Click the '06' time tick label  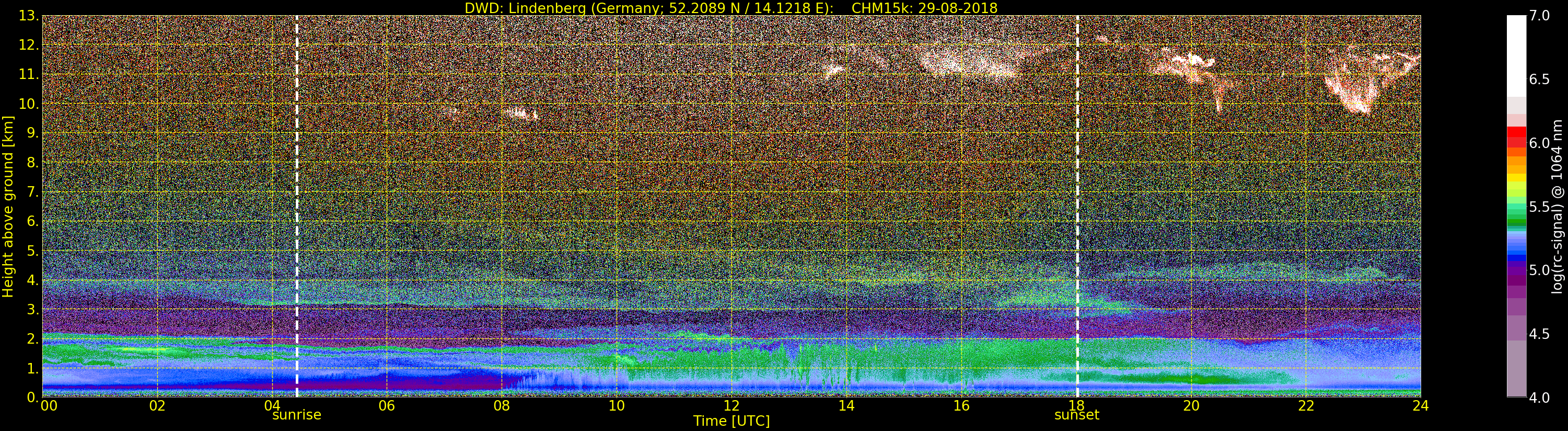(x=387, y=405)
